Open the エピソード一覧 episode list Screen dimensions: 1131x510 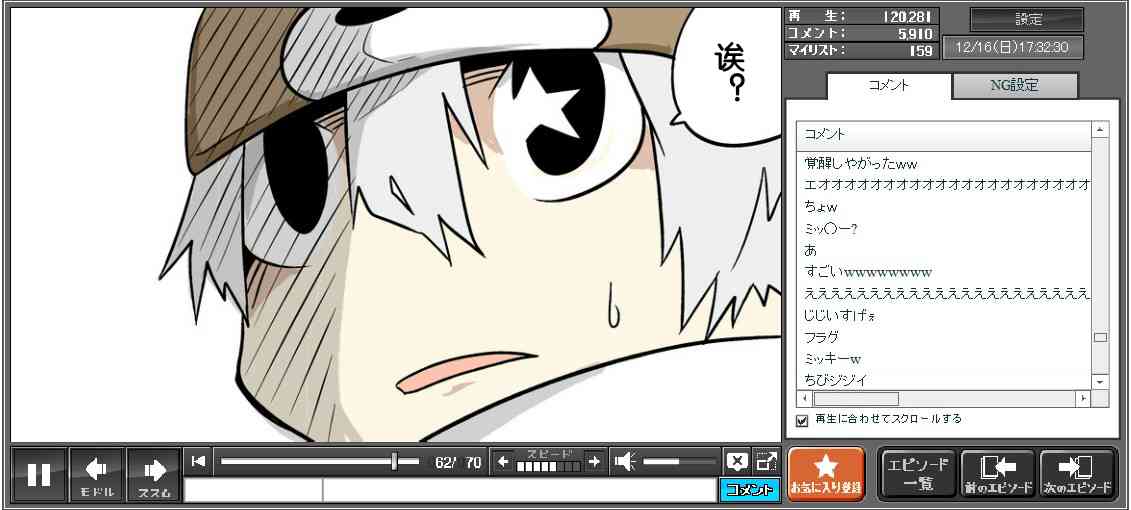coord(917,474)
